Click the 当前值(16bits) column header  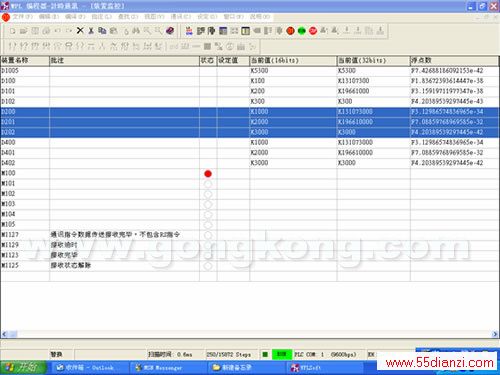point(293,60)
